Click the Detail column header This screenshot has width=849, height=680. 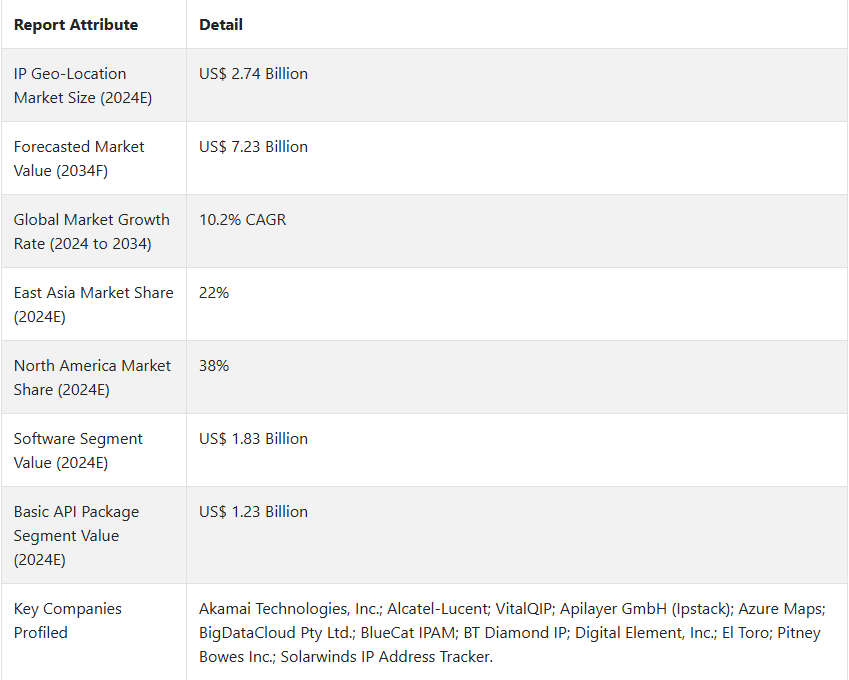click(221, 25)
